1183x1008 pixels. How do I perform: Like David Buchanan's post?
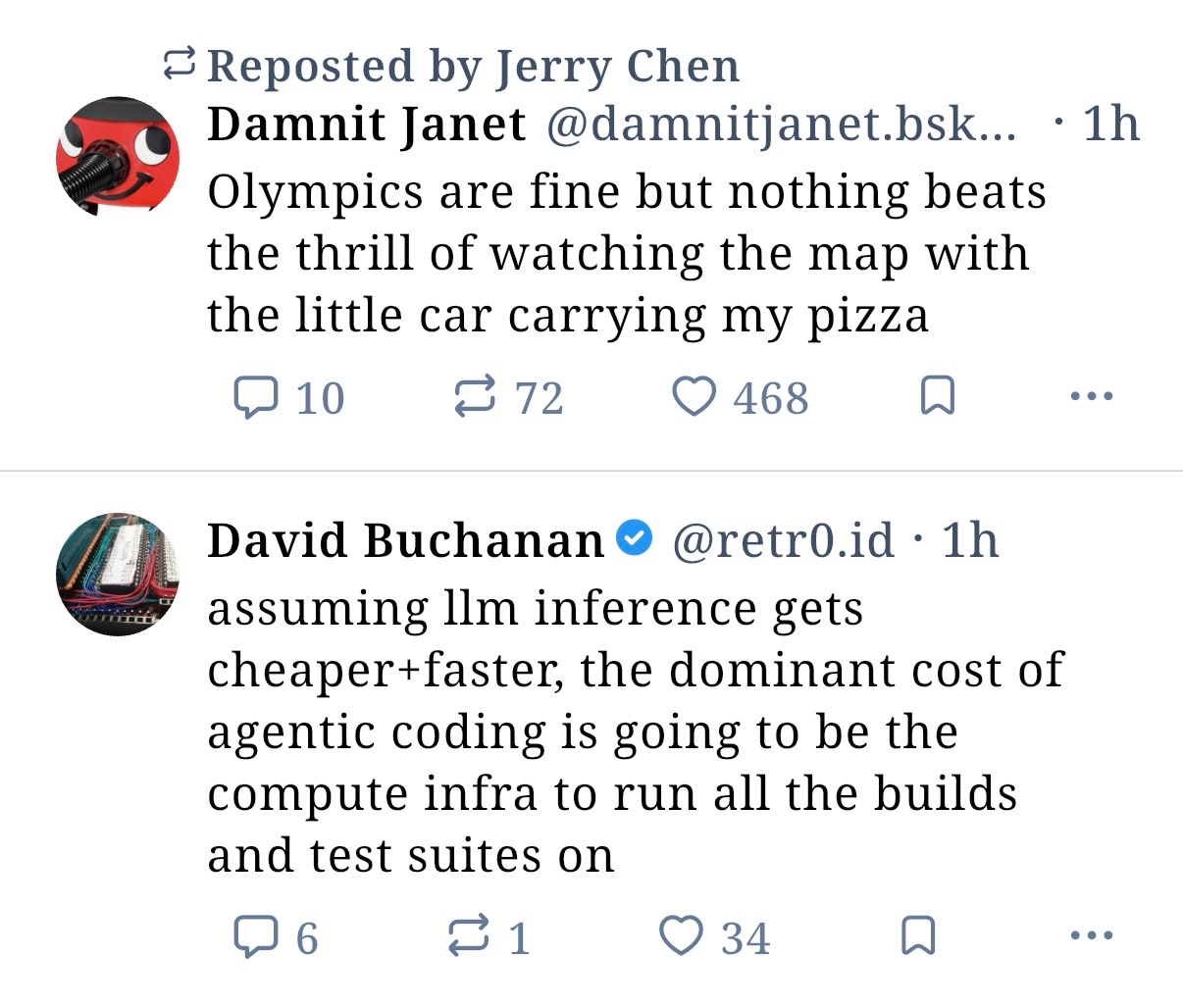tap(681, 936)
